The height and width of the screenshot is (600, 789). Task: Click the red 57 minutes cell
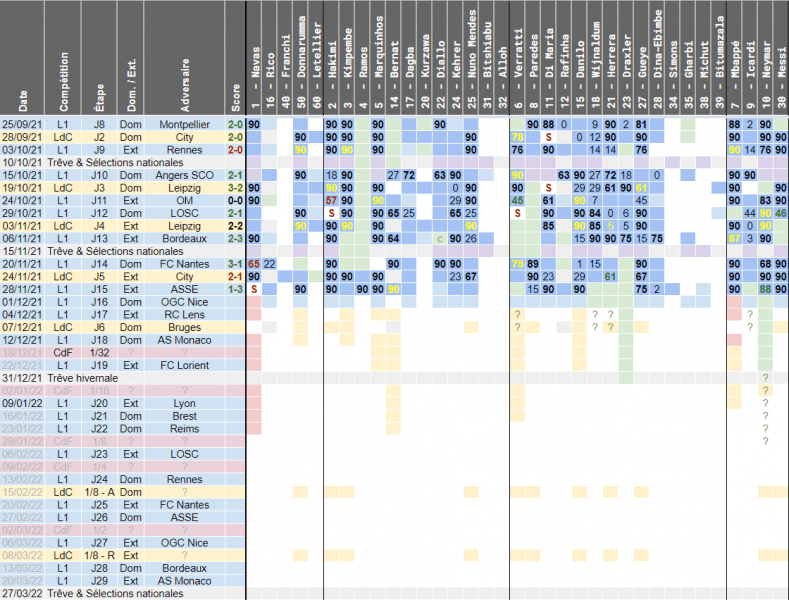pyautogui.click(x=331, y=200)
